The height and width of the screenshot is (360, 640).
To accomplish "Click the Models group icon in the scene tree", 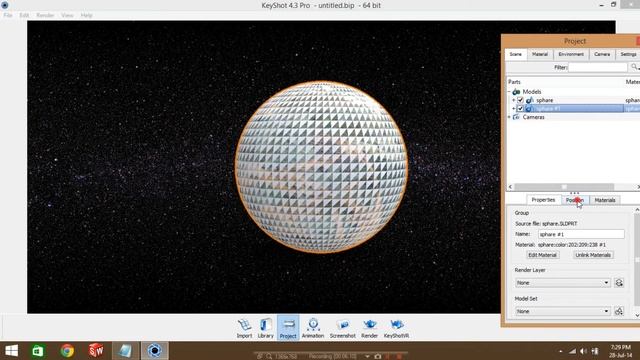I will click(x=516, y=92).
